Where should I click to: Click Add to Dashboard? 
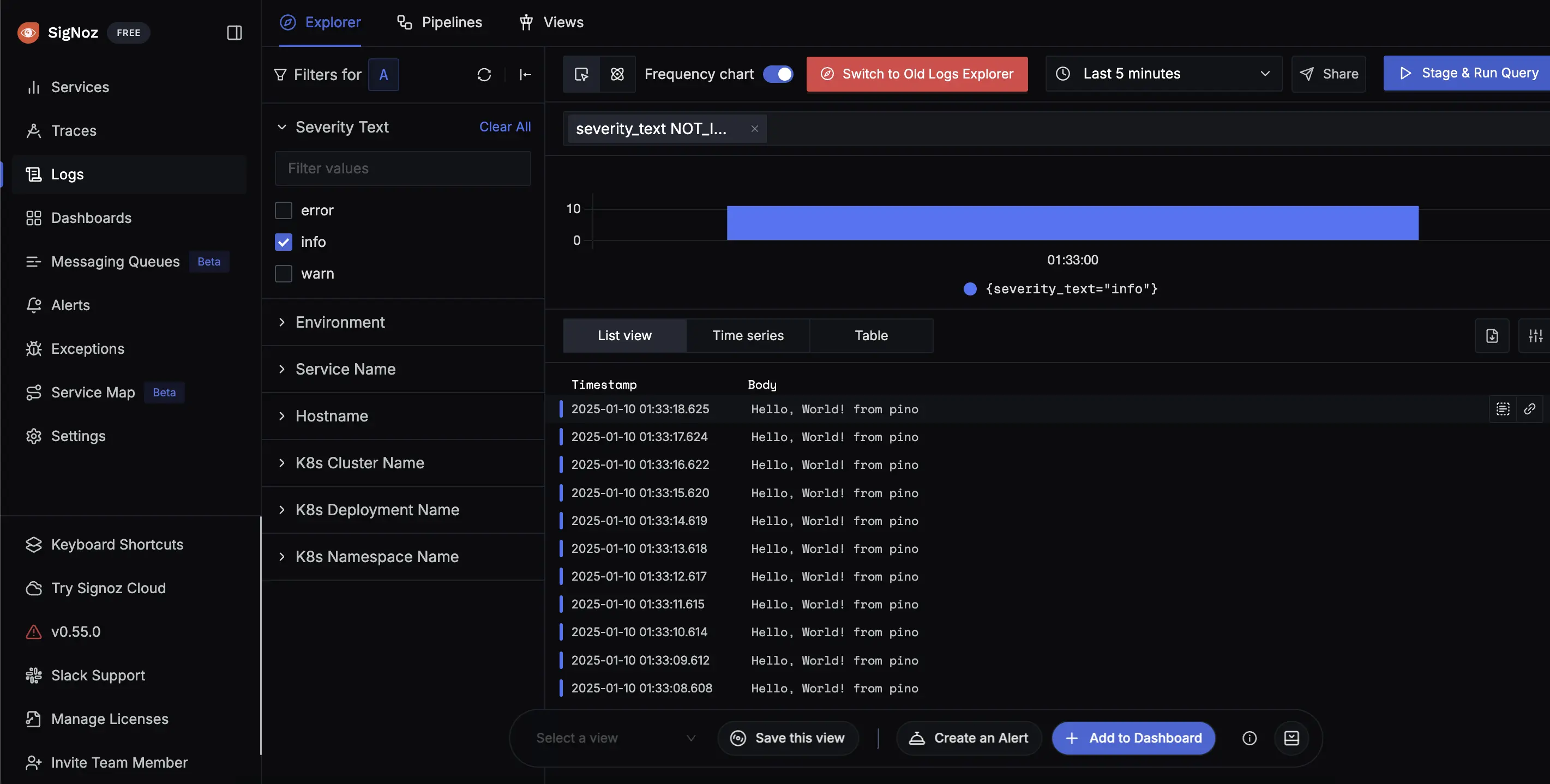pos(1134,738)
